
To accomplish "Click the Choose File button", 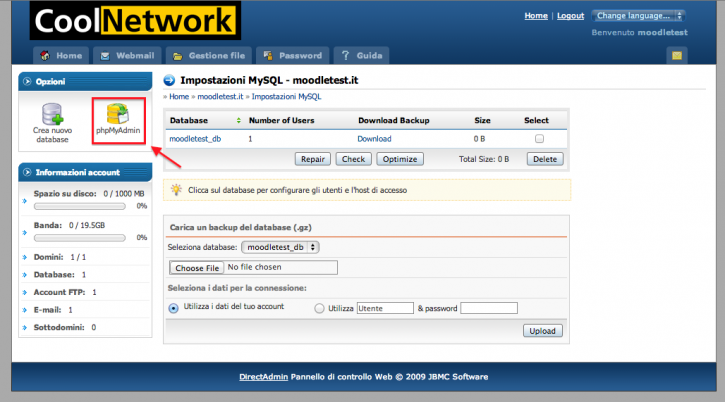I will tap(197, 268).
